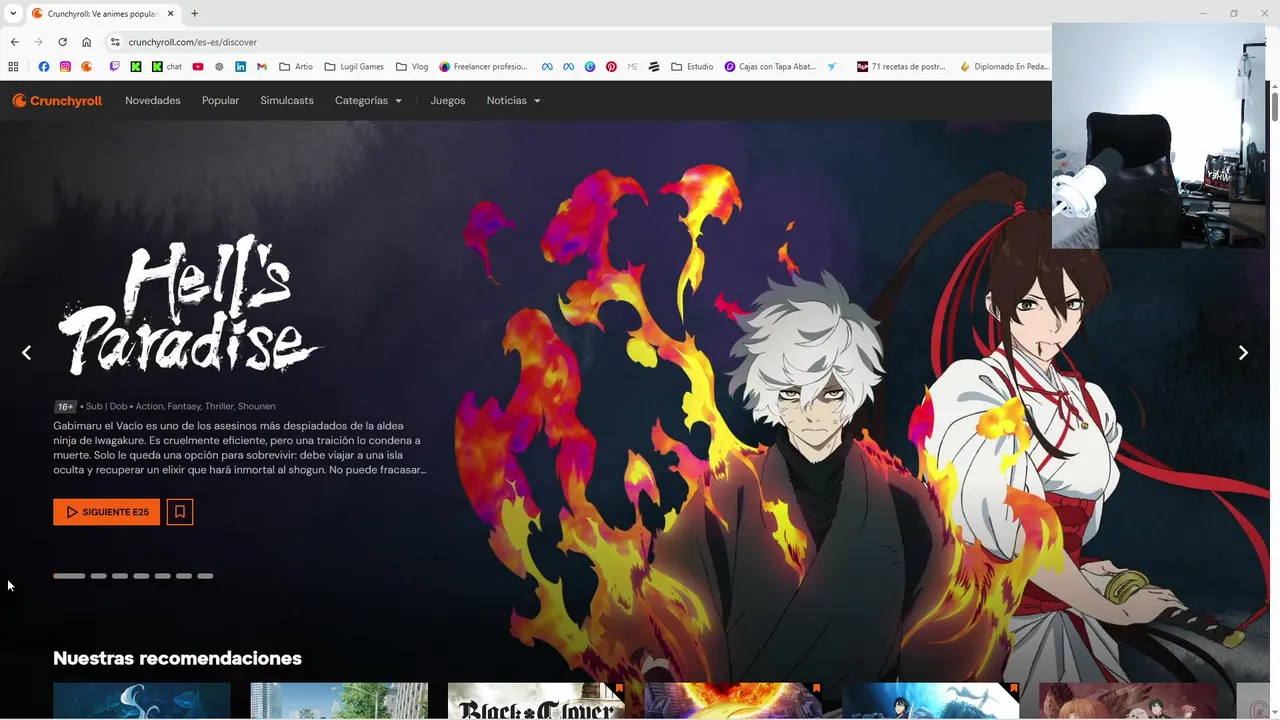The width and height of the screenshot is (1280, 720).
Task: Open the 'Diplomado En Peda...' bookmark
Action: (x=1004, y=67)
